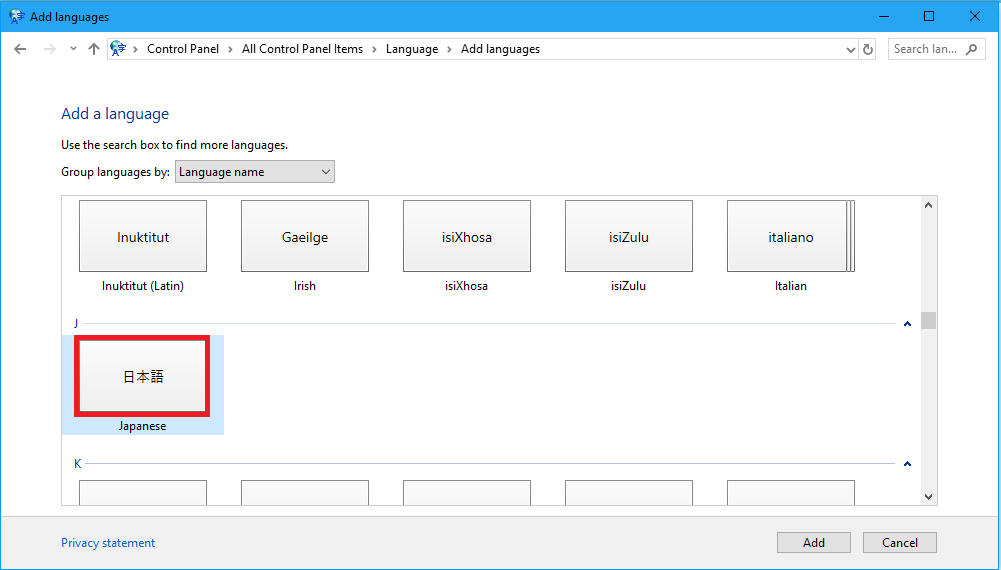Image resolution: width=1001 pixels, height=570 pixels.
Task: Click the scrollbar down arrow
Action: (x=929, y=496)
